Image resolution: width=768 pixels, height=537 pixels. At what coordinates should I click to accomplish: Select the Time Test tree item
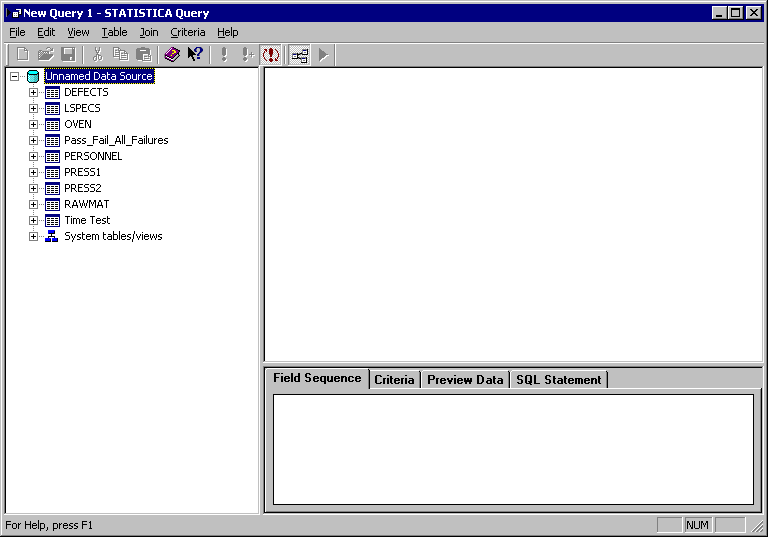click(87, 220)
